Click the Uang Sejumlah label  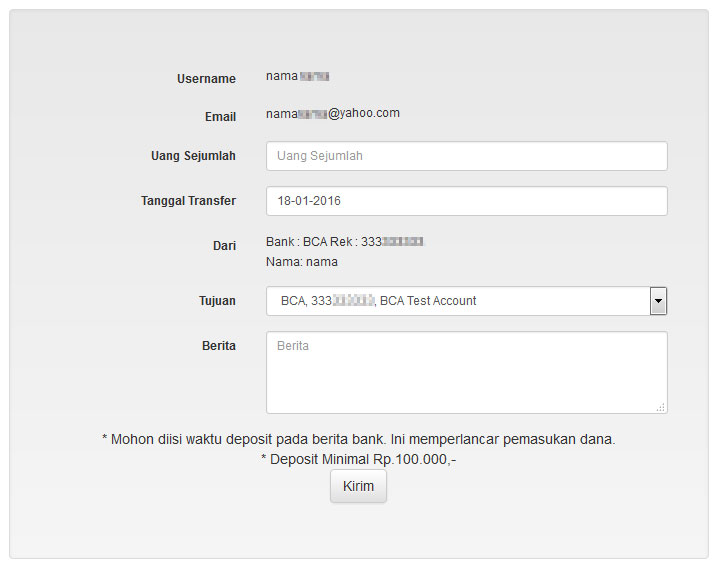point(193,156)
